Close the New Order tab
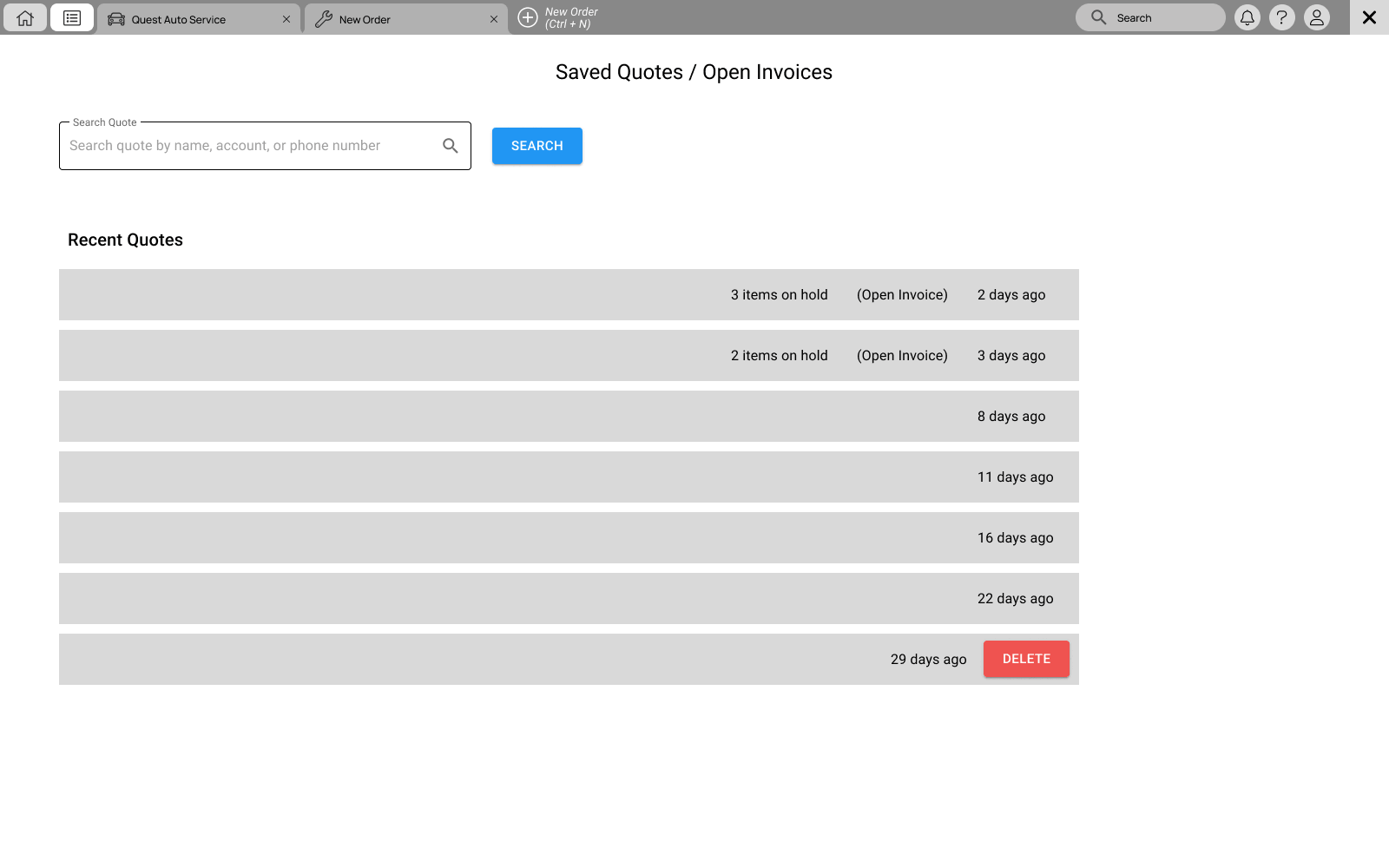The width and height of the screenshot is (1389, 868). tap(494, 19)
